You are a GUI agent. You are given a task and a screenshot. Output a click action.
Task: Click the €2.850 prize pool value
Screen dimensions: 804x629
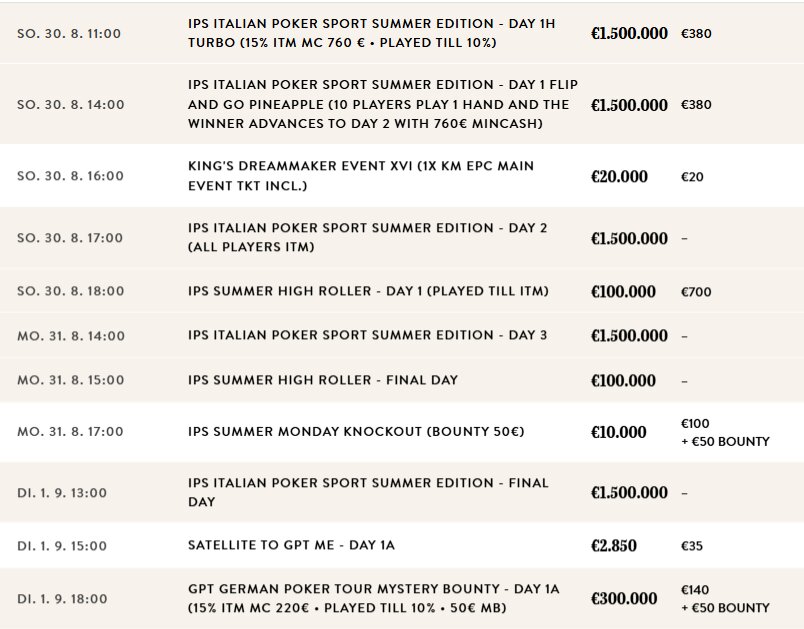coord(614,545)
